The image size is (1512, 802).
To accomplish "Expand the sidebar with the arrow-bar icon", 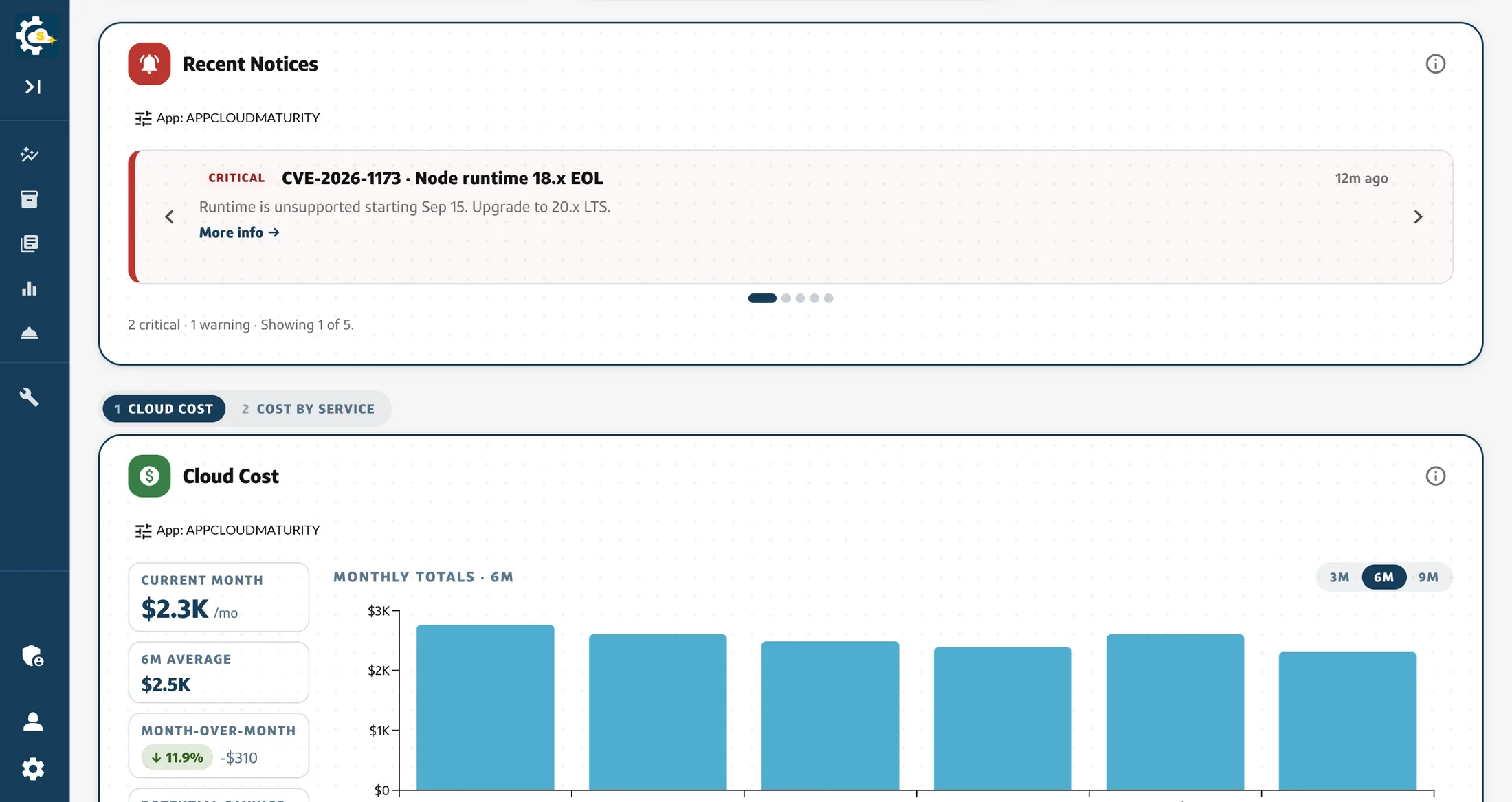I will click(33, 87).
